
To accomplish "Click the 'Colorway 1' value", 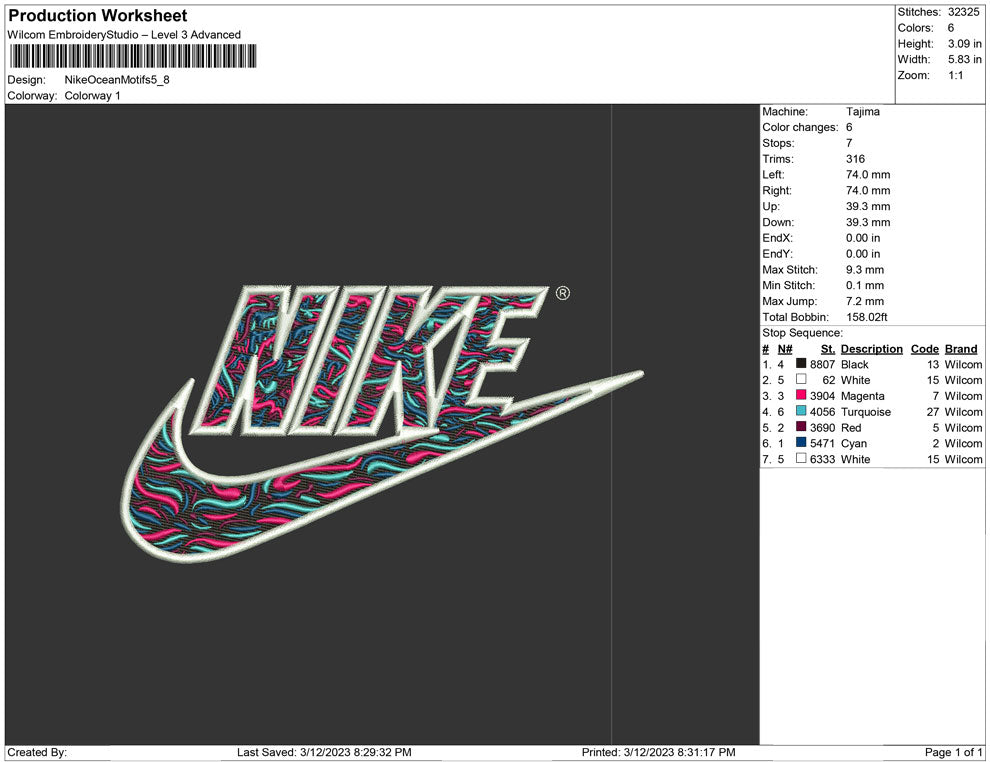I will click(92, 95).
